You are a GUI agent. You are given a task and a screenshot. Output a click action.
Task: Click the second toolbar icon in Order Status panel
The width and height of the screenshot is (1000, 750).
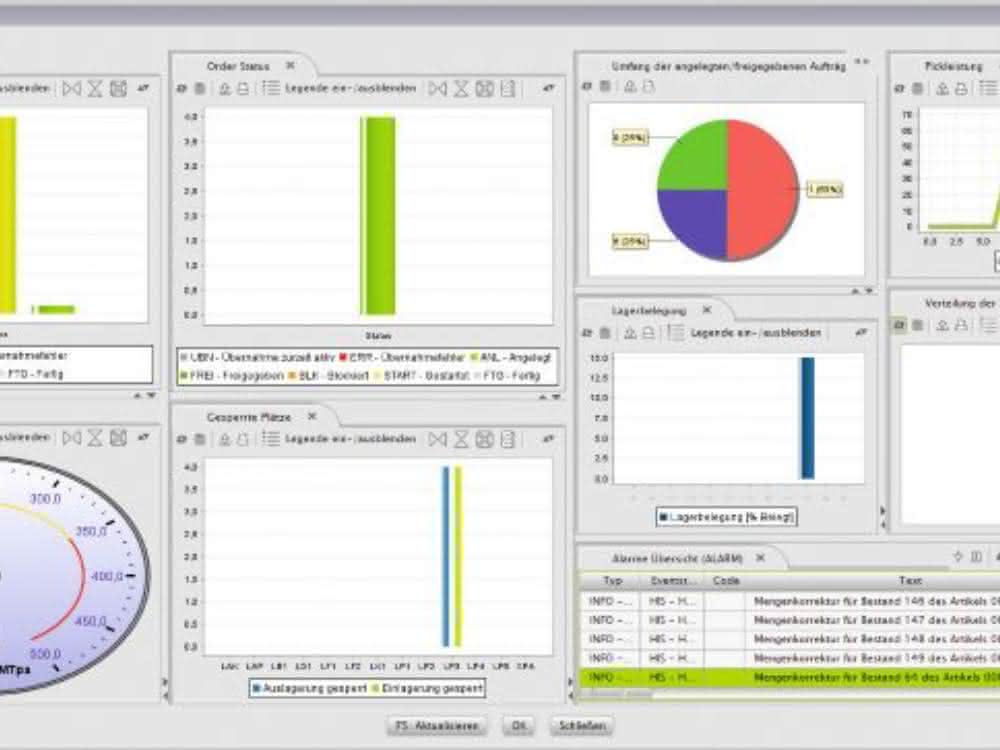point(200,89)
